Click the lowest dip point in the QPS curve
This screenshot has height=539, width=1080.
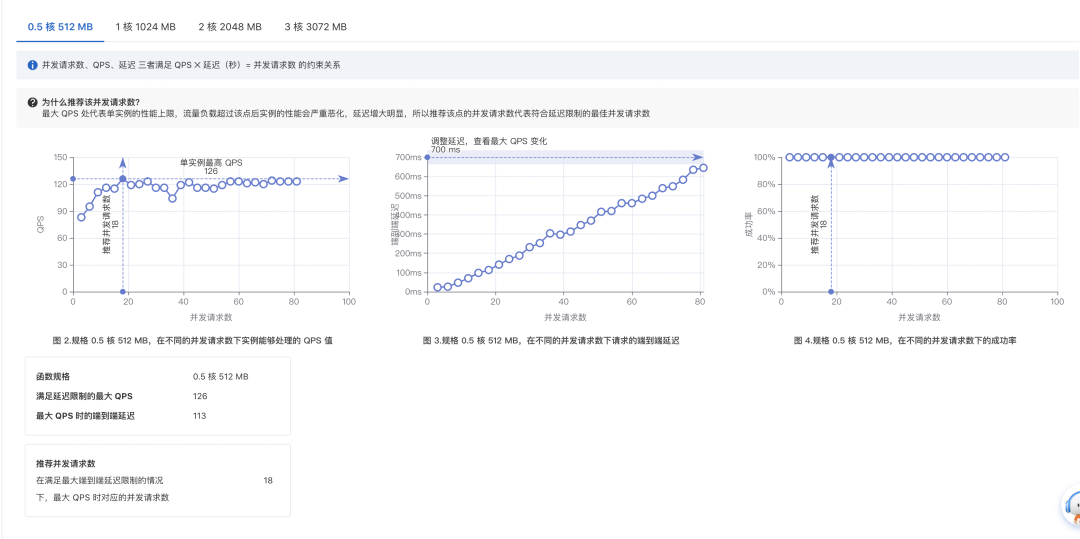pos(172,198)
